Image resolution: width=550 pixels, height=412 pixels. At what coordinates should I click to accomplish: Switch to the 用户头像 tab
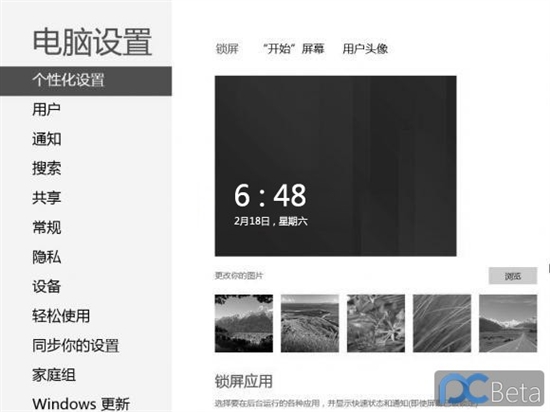tap(365, 49)
